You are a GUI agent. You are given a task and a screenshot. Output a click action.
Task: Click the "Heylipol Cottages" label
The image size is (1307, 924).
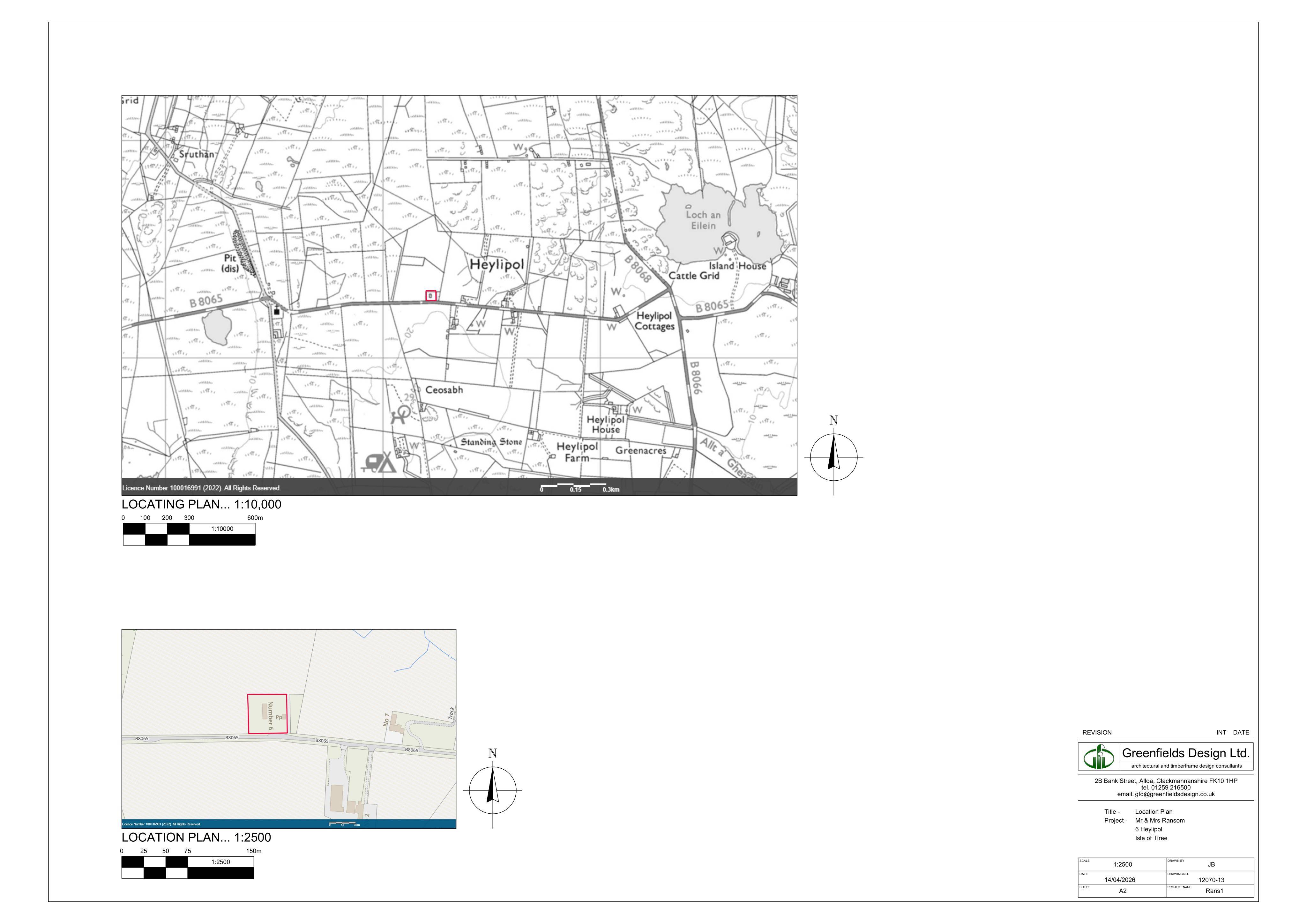pyautogui.click(x=654, y=321)
